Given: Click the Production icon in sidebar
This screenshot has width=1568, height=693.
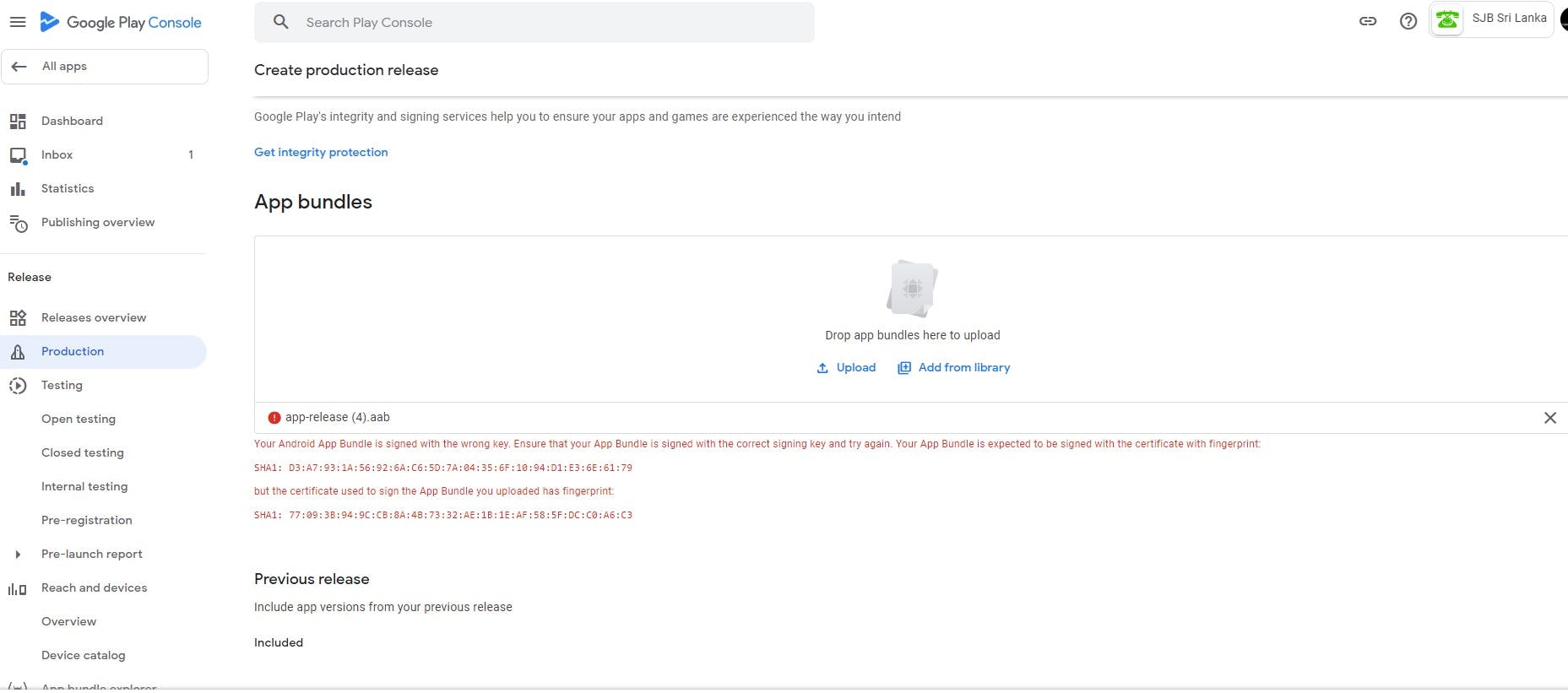Looking at the screenshot, I should 18,352.
